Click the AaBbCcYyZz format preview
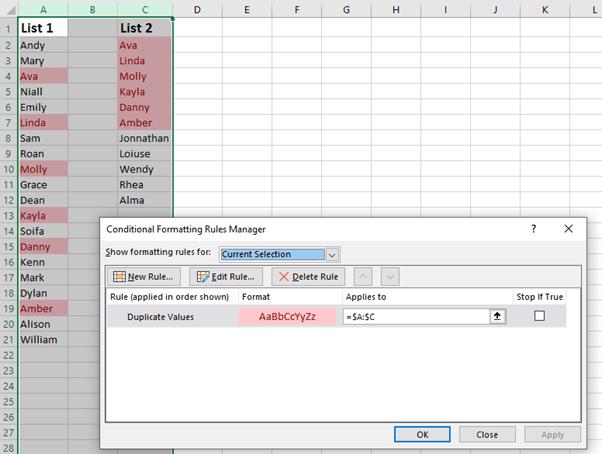This screenshot has width=602, height=454. tap(287, 317)
